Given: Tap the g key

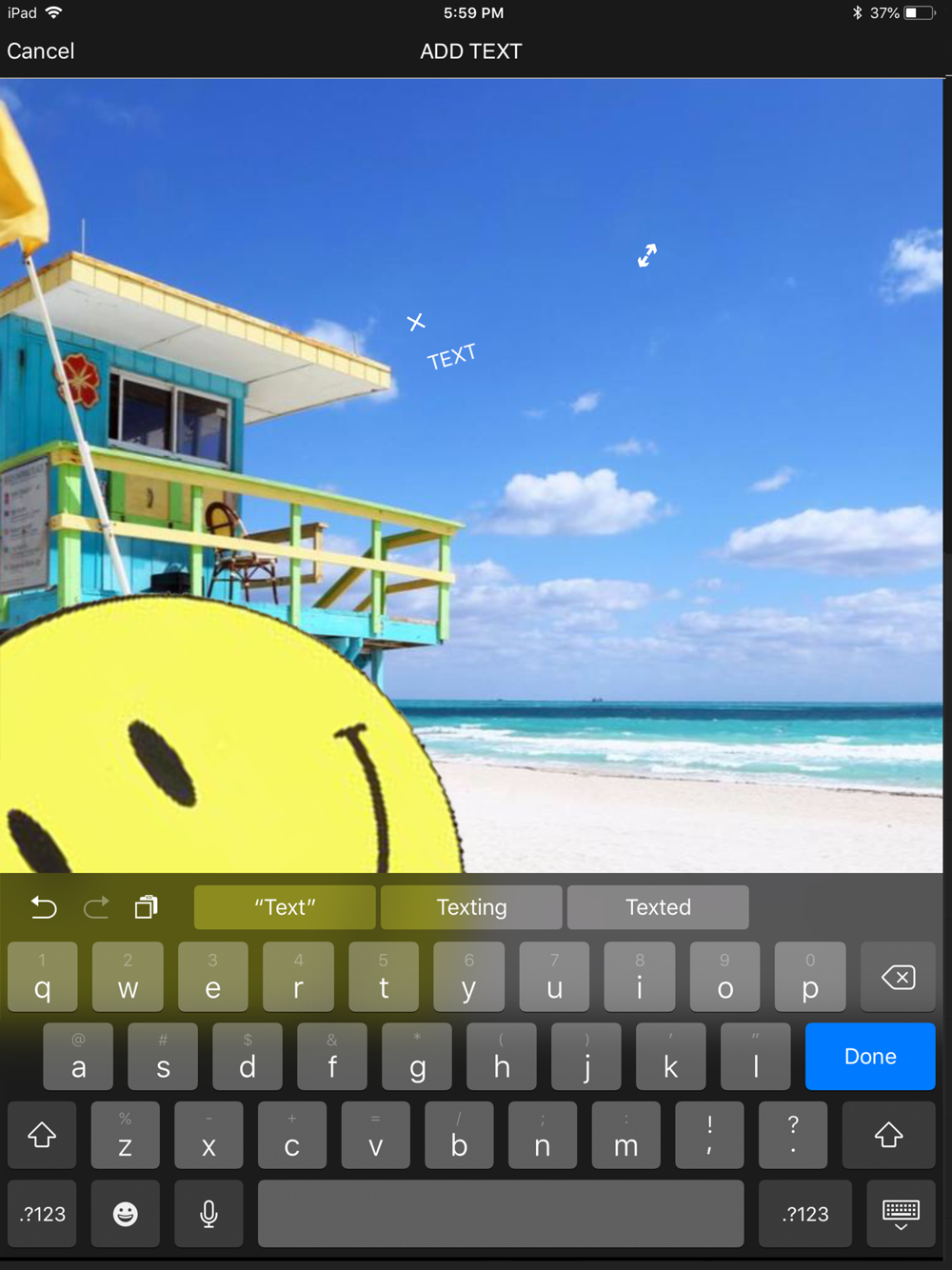Looking at the screenshot, I should coord(417,1057).
